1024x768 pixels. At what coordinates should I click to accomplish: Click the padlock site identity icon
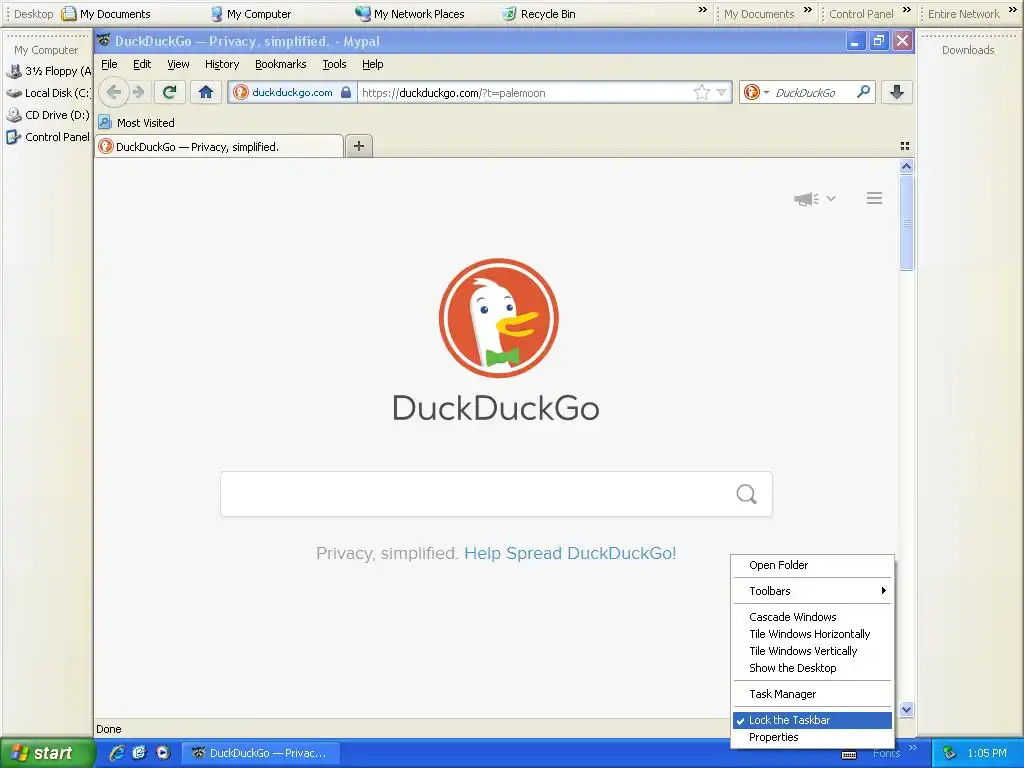[346, 92]
